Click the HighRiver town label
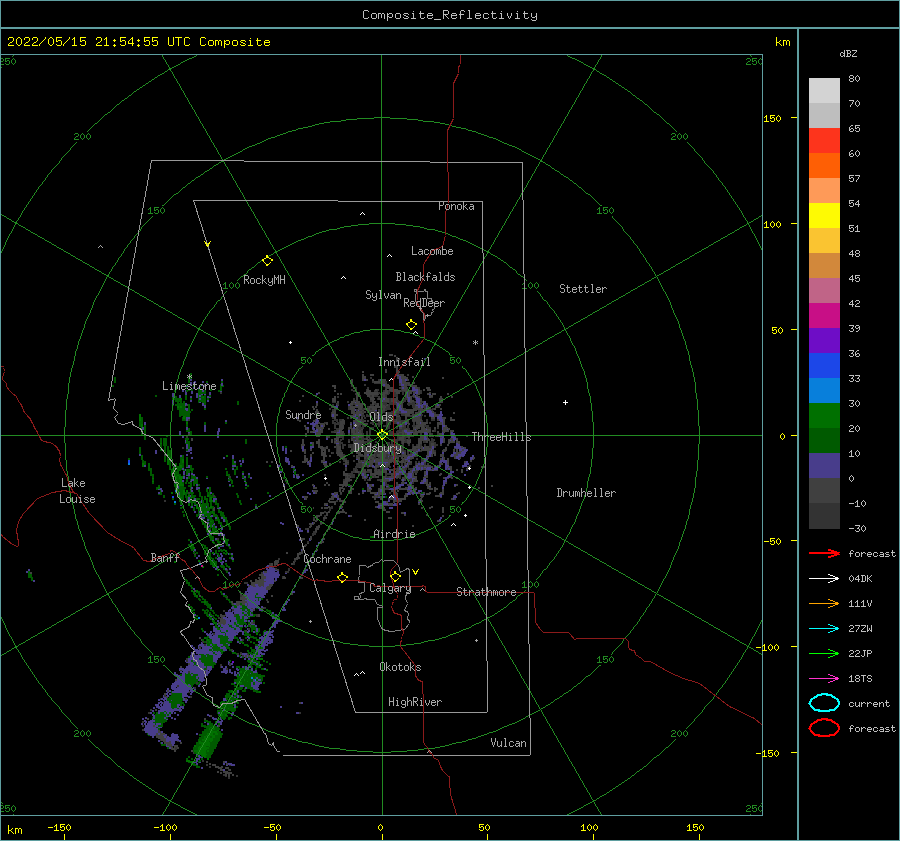Image resolution: width=900 pixels, height=841 pixels. (x=415, y=702)
